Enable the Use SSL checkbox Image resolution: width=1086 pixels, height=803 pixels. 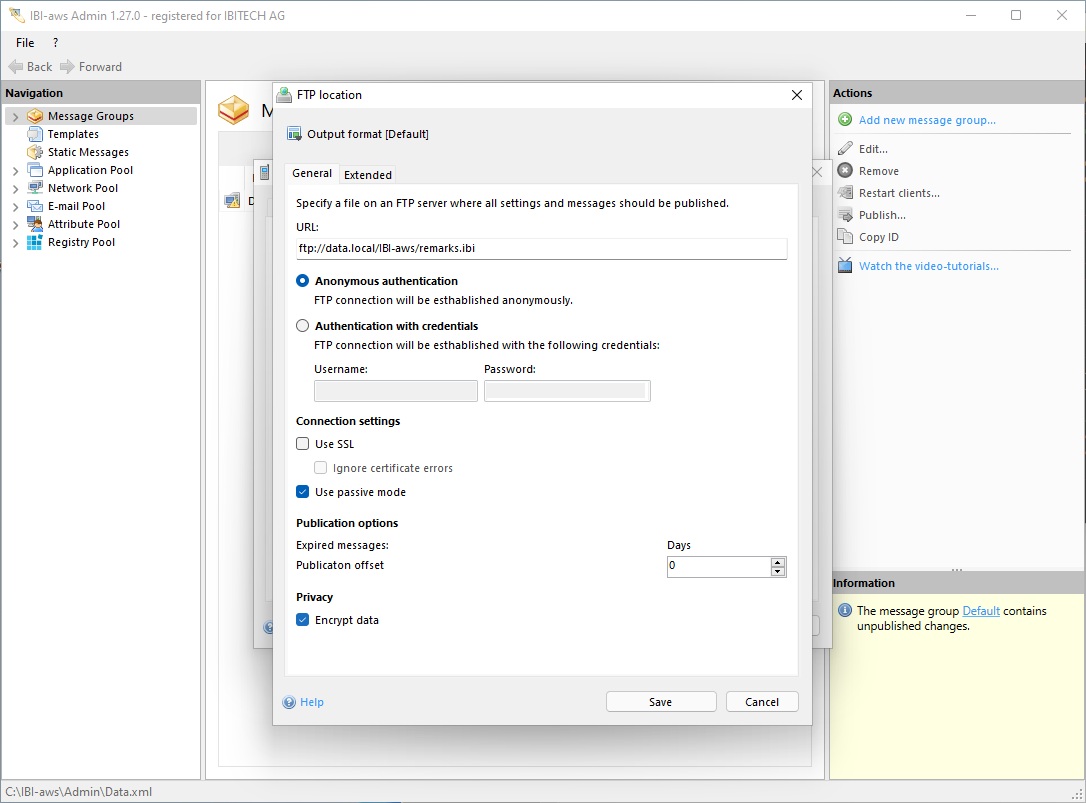click(x=303, y=444)
